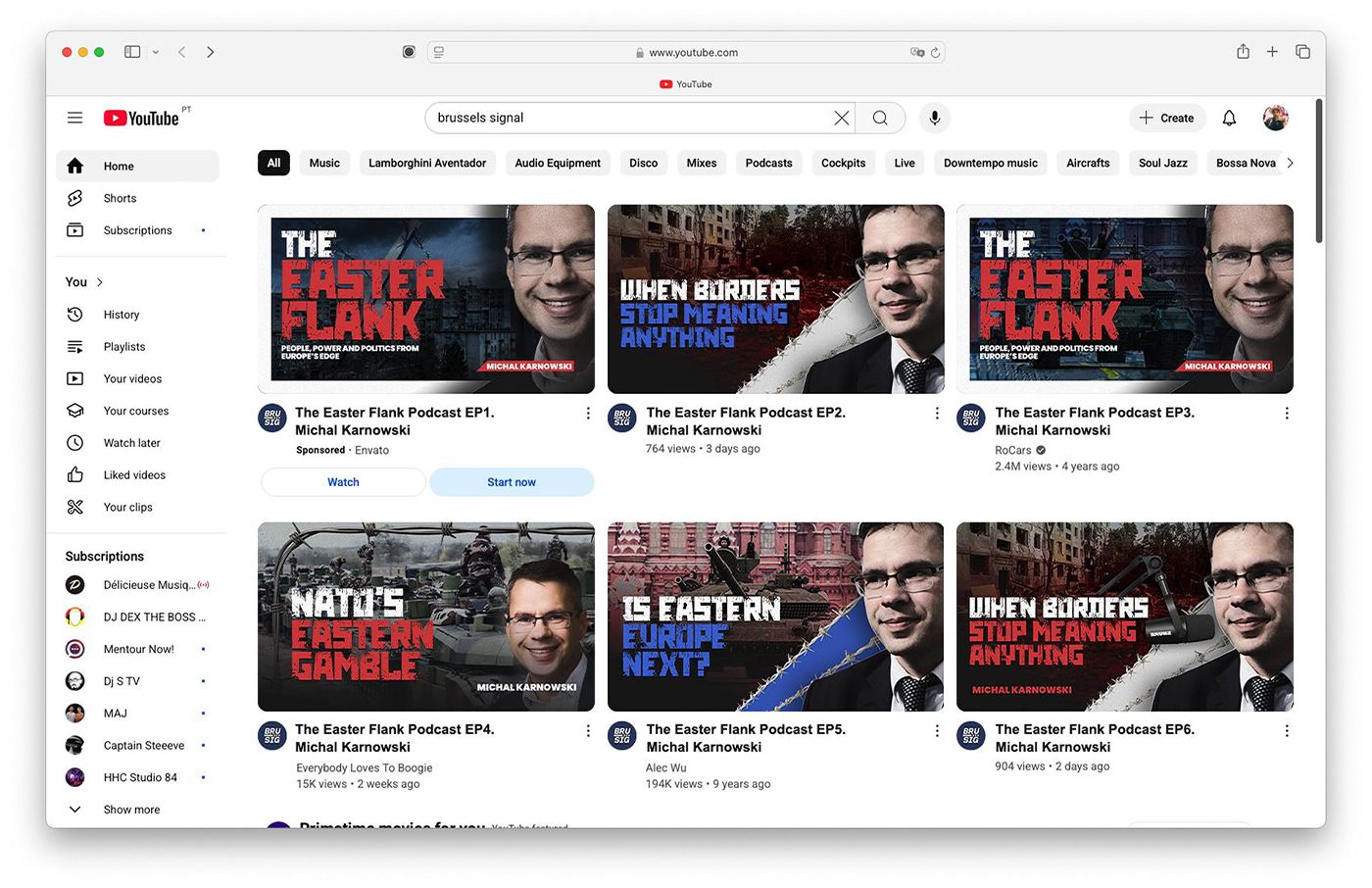The image size is (1372, 888).
Task: Select the Music filter chip
Action: click(324, 163)
